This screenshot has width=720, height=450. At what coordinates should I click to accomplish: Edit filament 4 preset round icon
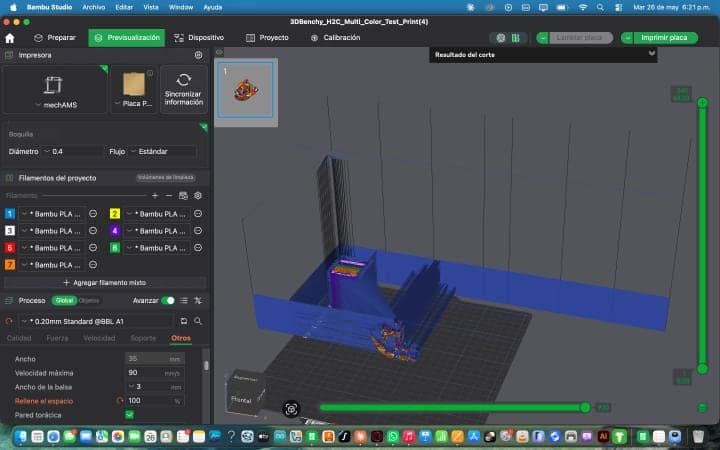pyautogui.click(x=198, y=231)
